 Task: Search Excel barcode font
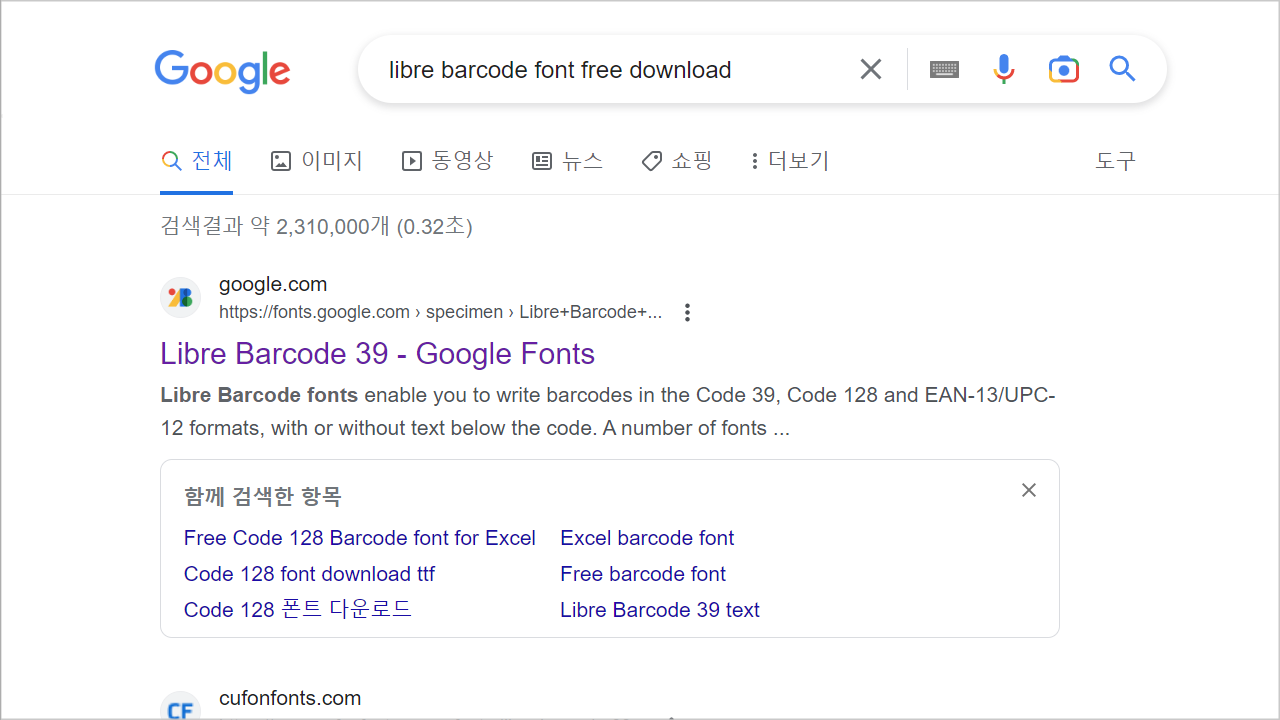pos(647,538)
